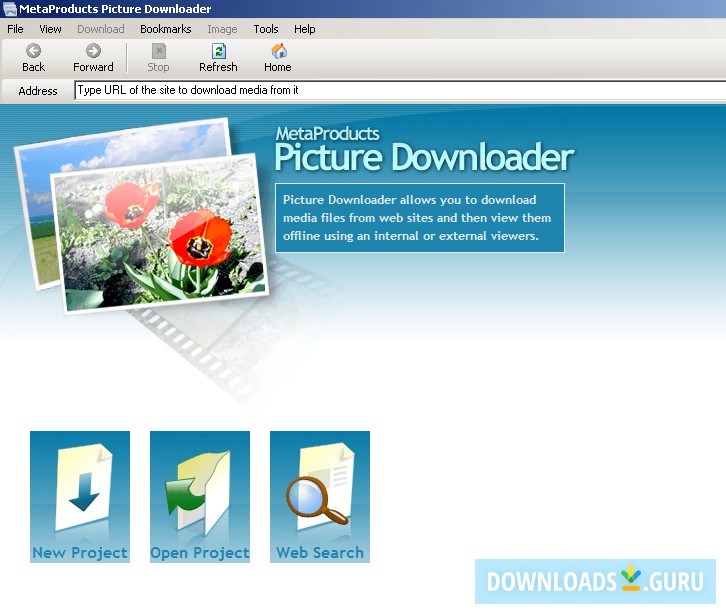Click the tulip photo thumbnail
Screen dimensions: 726x614
[x=159, y=234]
